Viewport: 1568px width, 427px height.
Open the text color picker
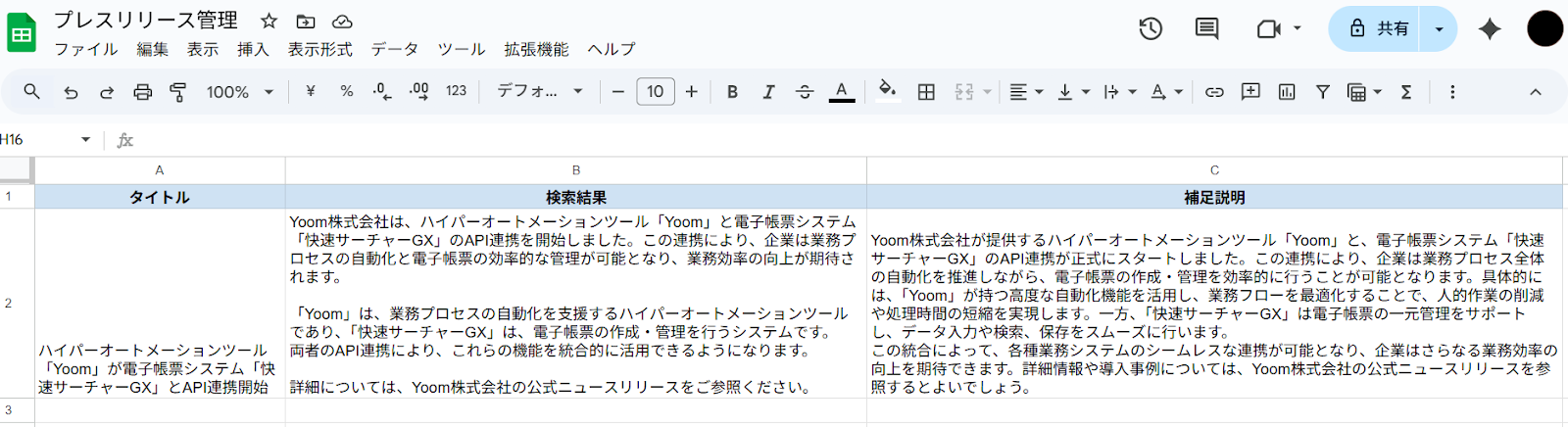(842, 91)
